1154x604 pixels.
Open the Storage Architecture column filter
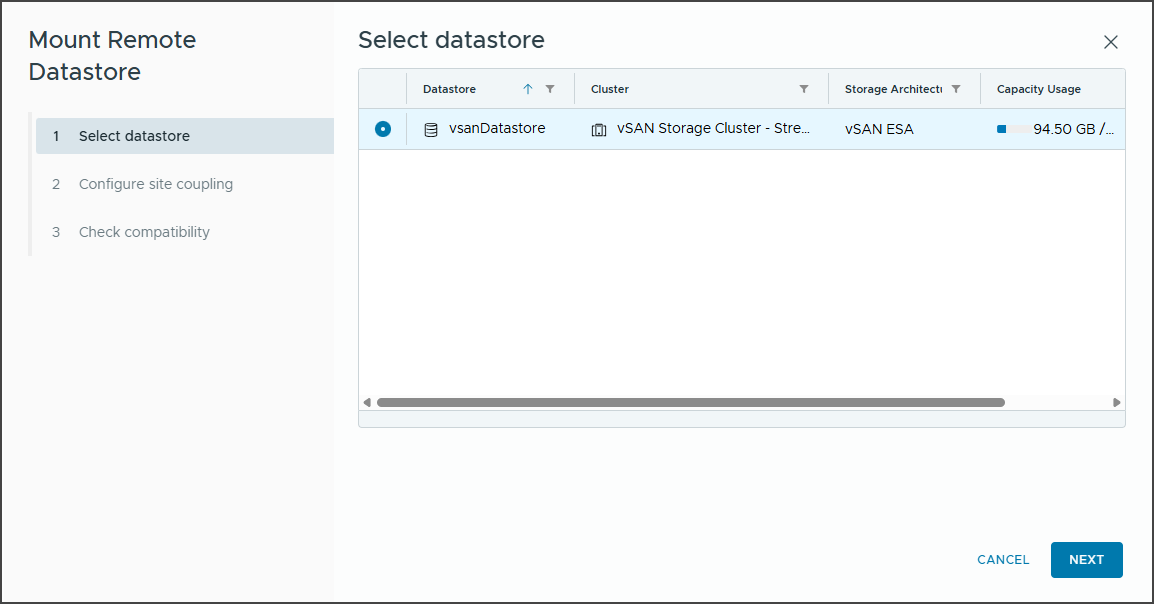[956, 89]
